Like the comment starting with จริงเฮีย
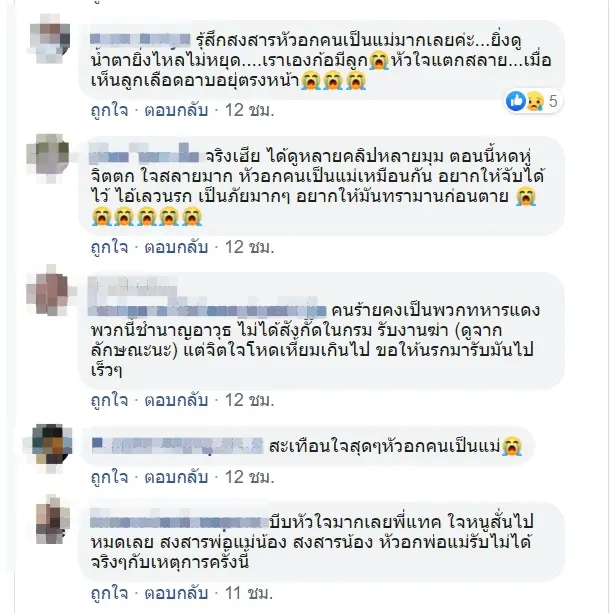 click(109, 247)
